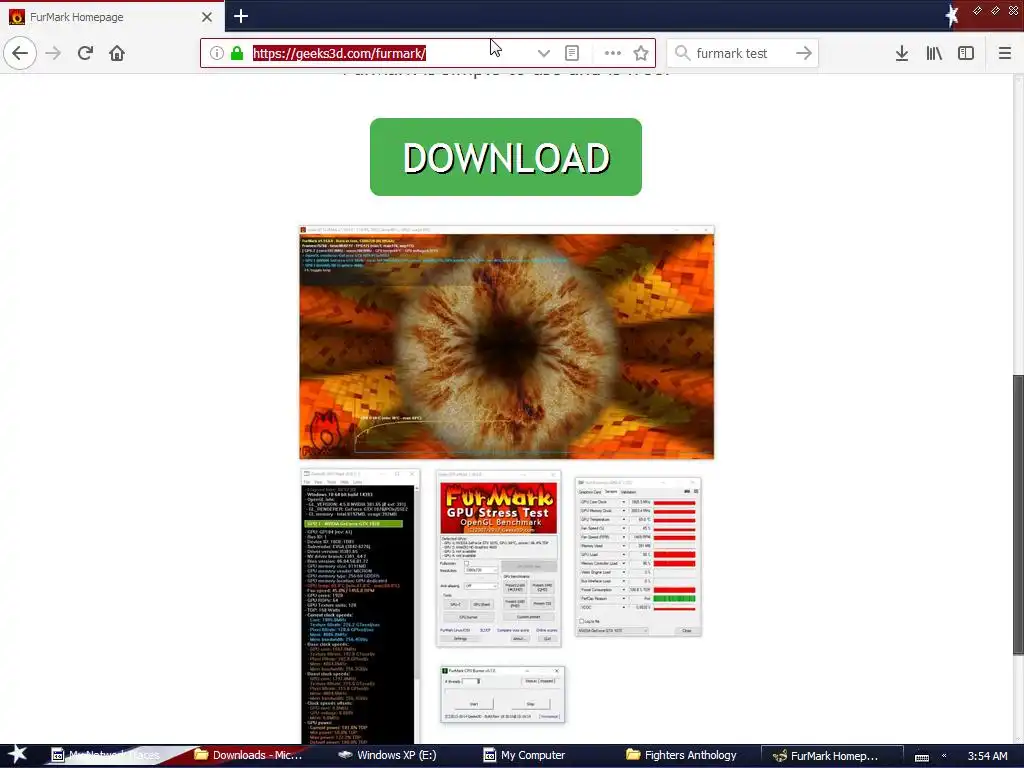This screenshot has height=768, width=1024.
Task: Click the furmark test search field
Action: [x=742, y=54]
